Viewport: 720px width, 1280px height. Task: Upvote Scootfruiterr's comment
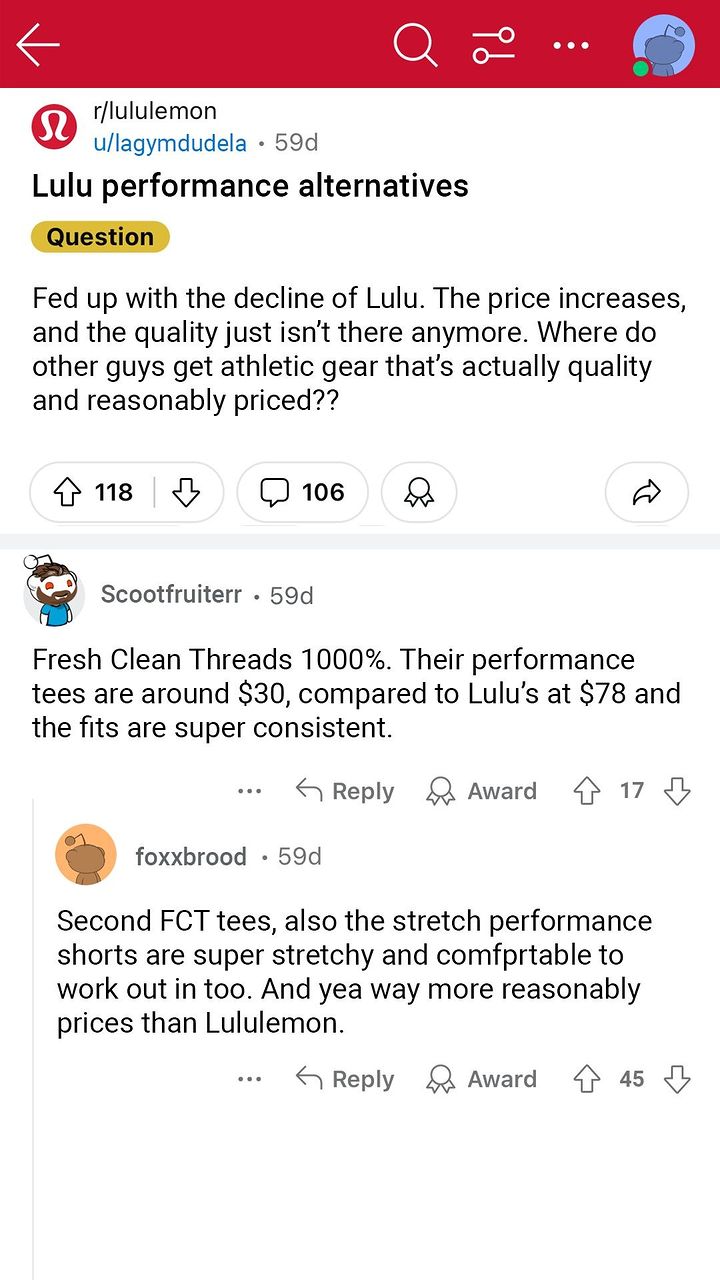click(586, 791)
